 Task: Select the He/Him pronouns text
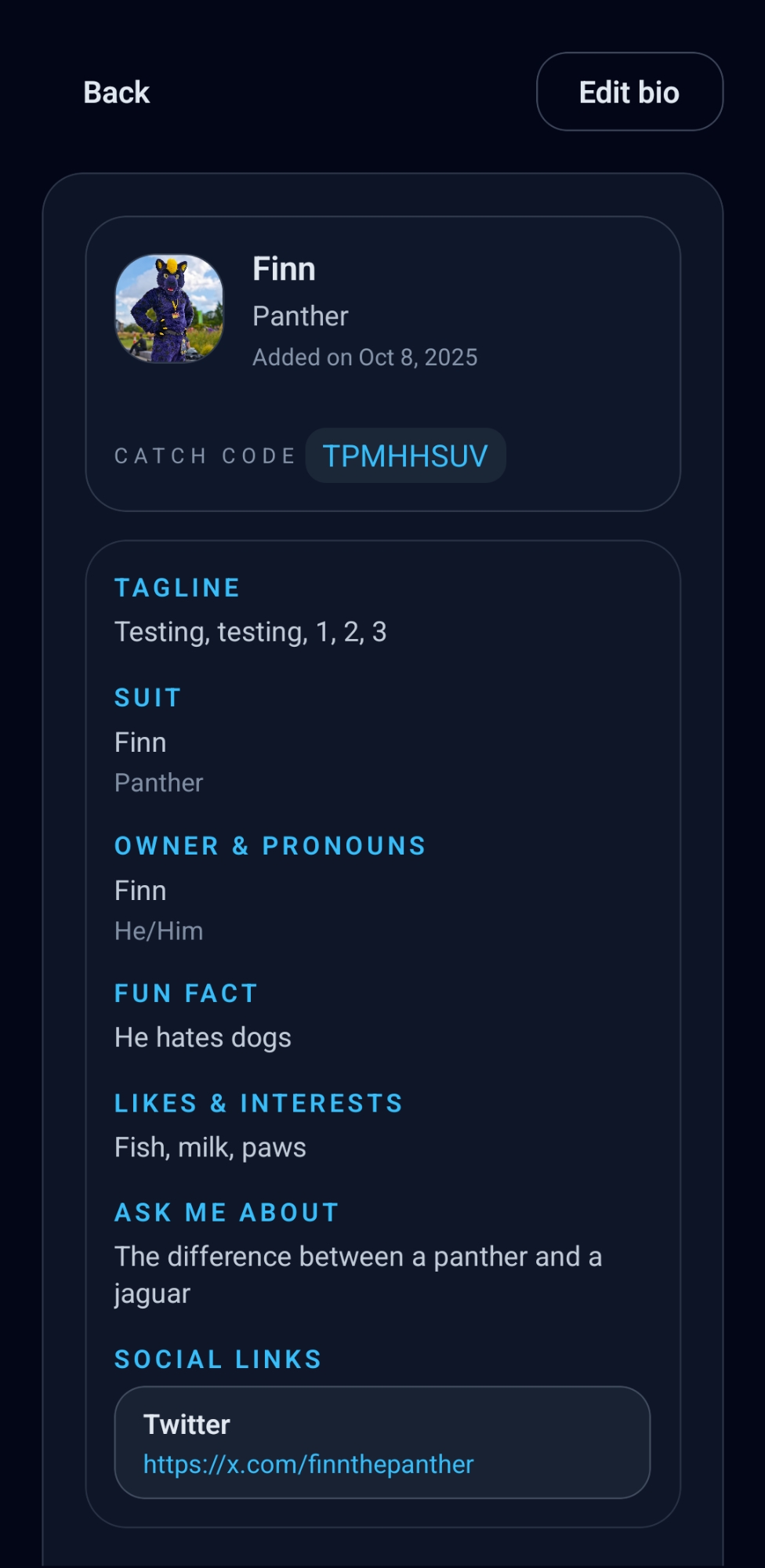tap(158, 931)
